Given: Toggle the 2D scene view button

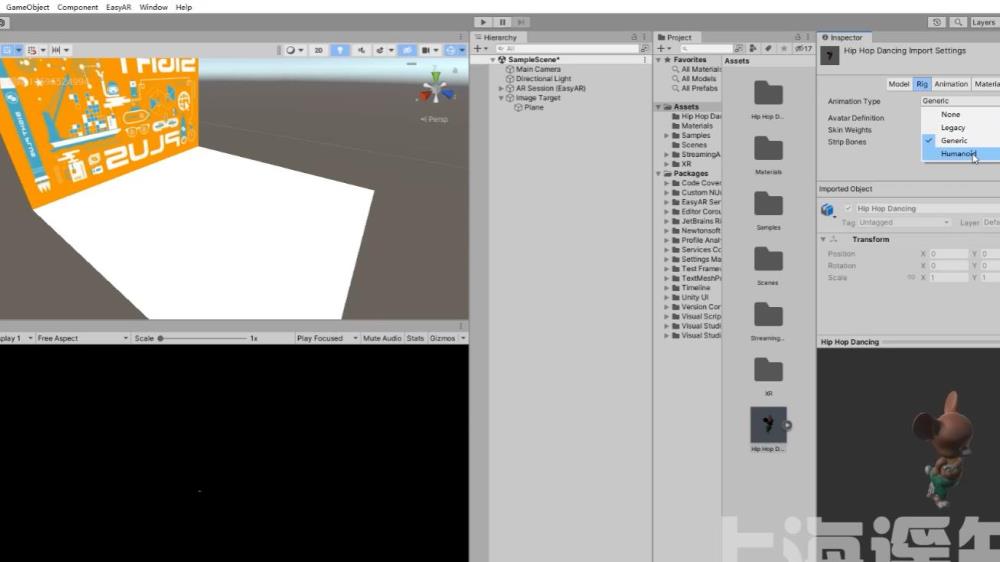Looking at the screenshot, I should coord(318,50).
